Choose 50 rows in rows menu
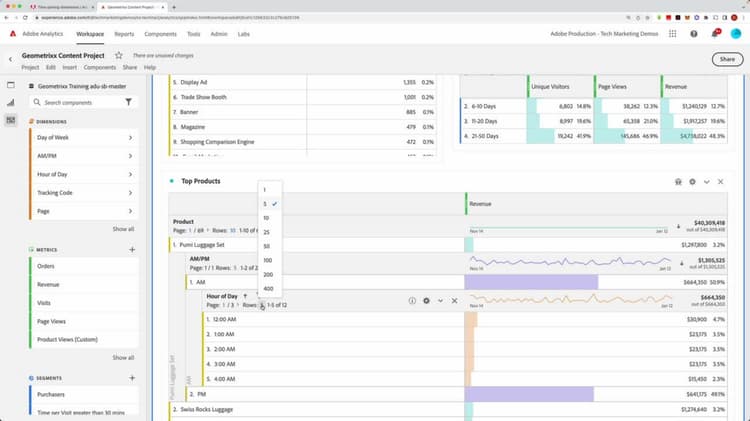Screen dimensions: 750x421 [270, 246]
